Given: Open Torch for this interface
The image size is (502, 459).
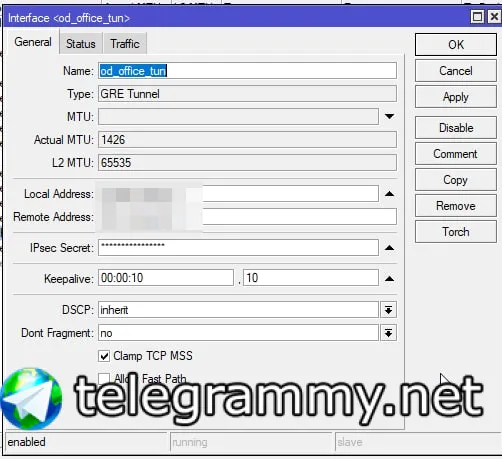Looking at the screenshot, I should (456, 232).
